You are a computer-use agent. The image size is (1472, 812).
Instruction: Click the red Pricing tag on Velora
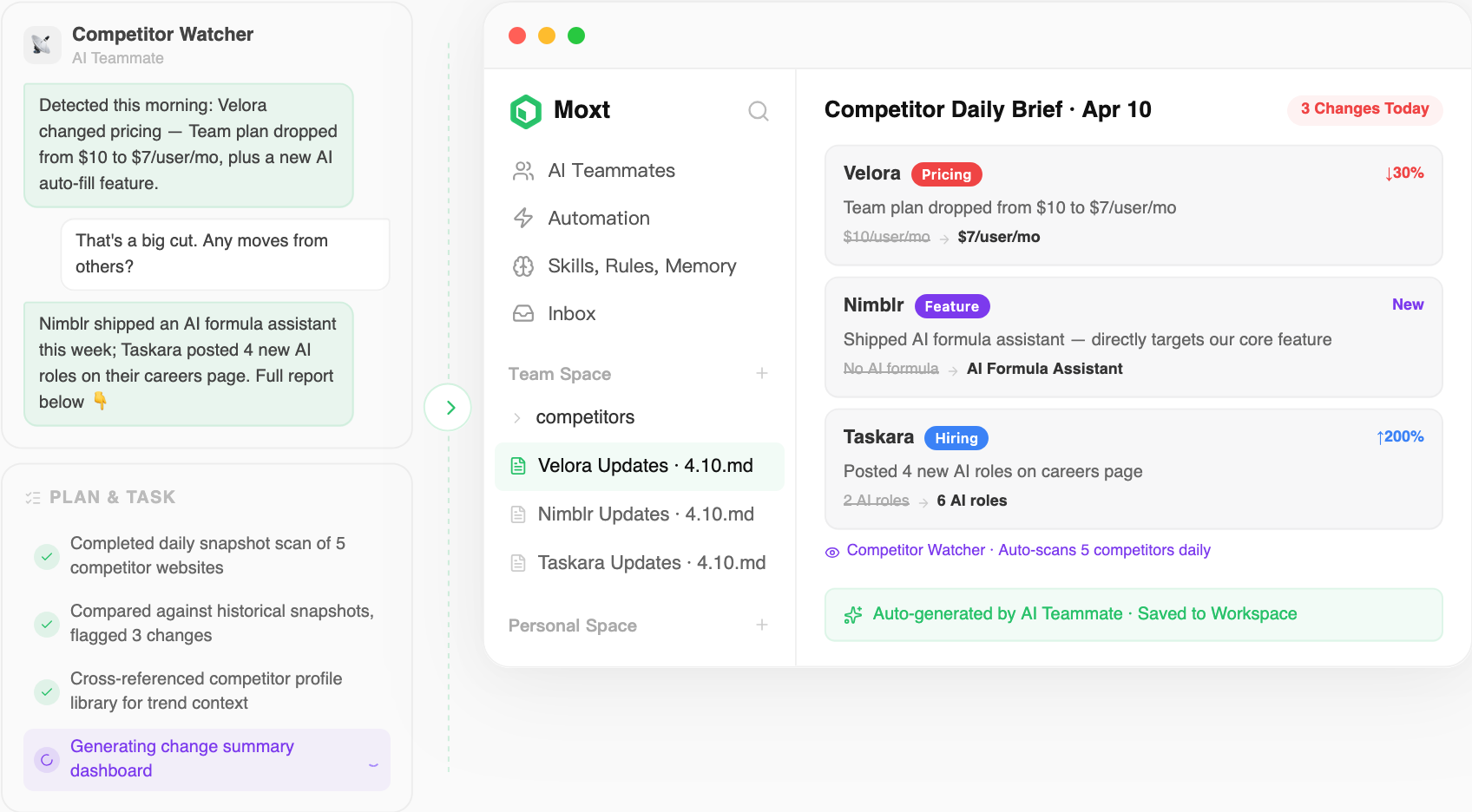(945, 174)
